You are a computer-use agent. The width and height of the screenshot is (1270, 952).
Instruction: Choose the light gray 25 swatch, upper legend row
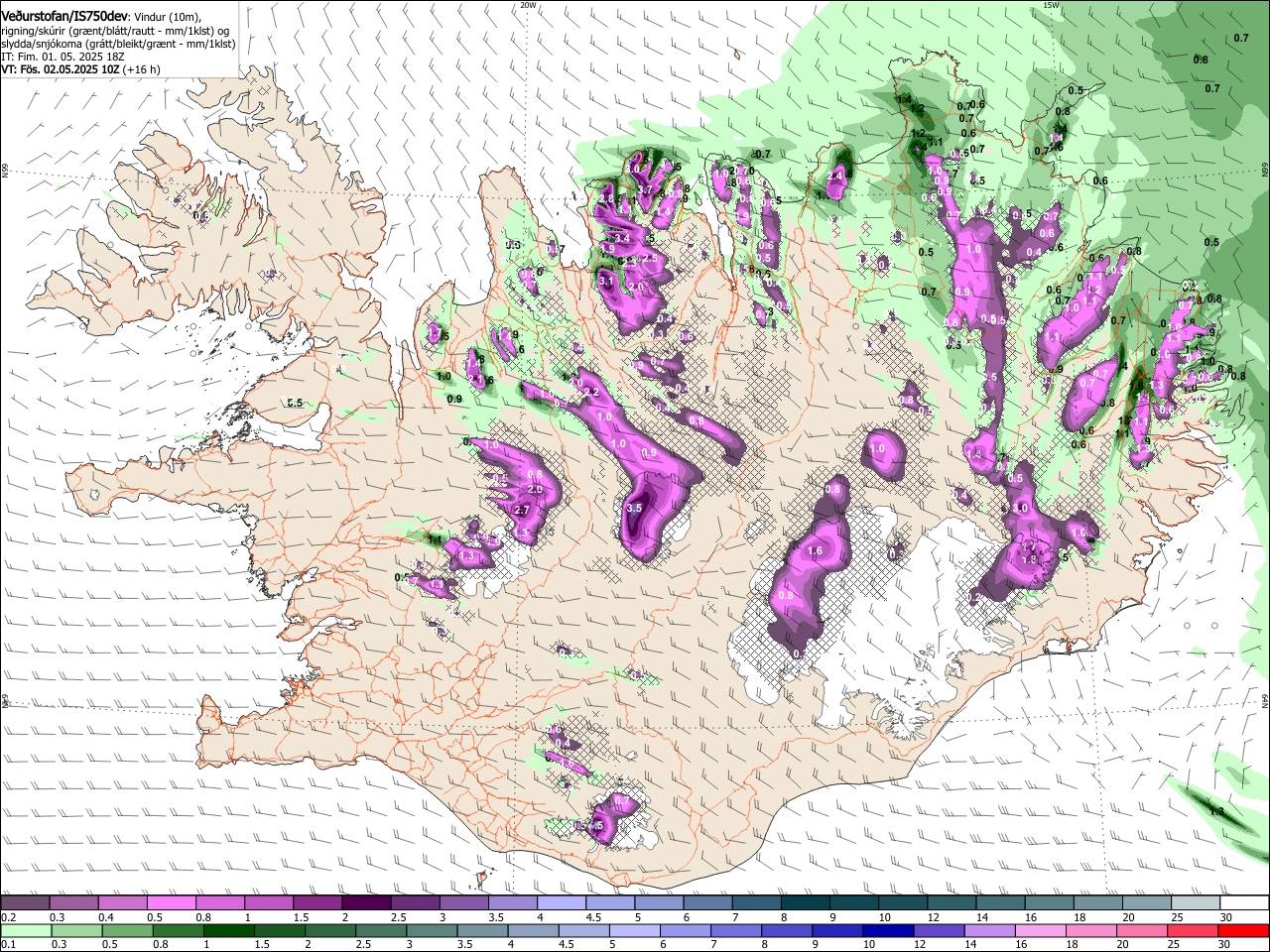(x=1197, y=903)
